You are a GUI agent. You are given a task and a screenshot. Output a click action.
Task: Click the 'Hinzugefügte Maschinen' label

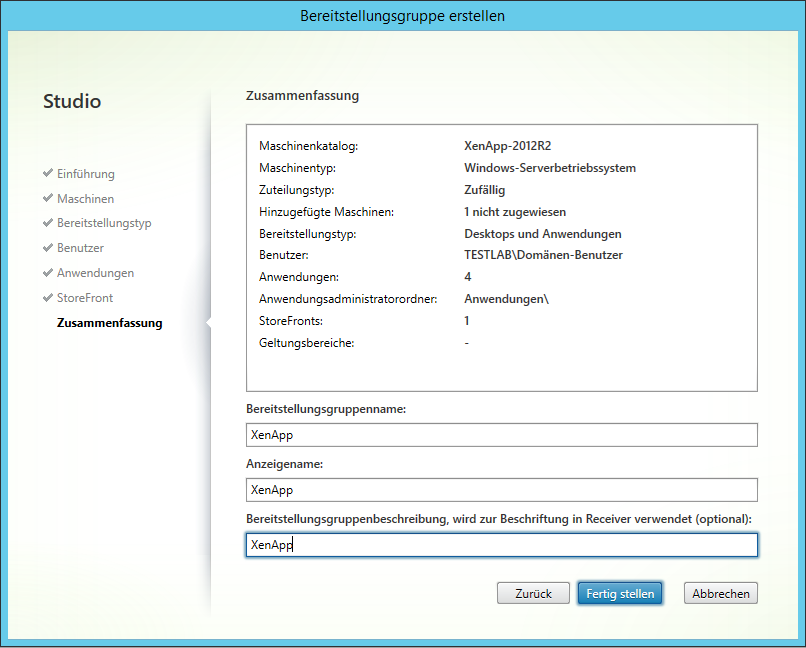(x=326, y=212)
